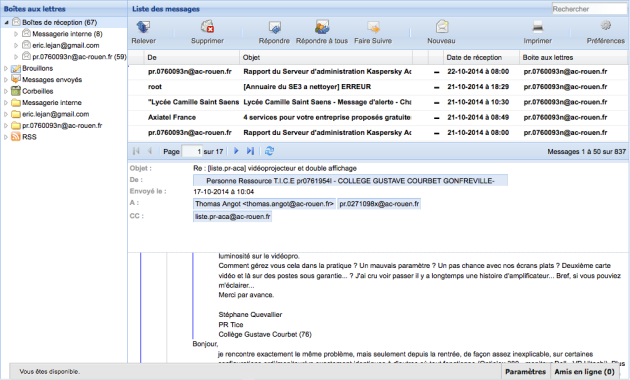Viewport: 630px width, 380px height.
Task: Forward message with Faire Suivre
Action: (x=373, y=27)
